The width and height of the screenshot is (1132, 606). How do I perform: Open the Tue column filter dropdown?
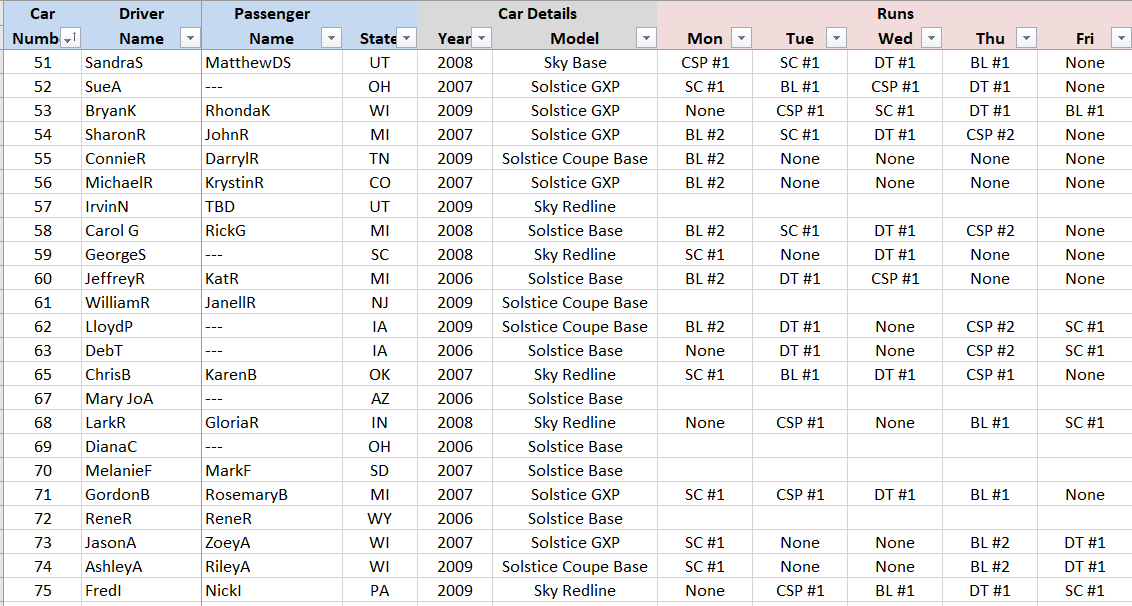pos(836,38)
